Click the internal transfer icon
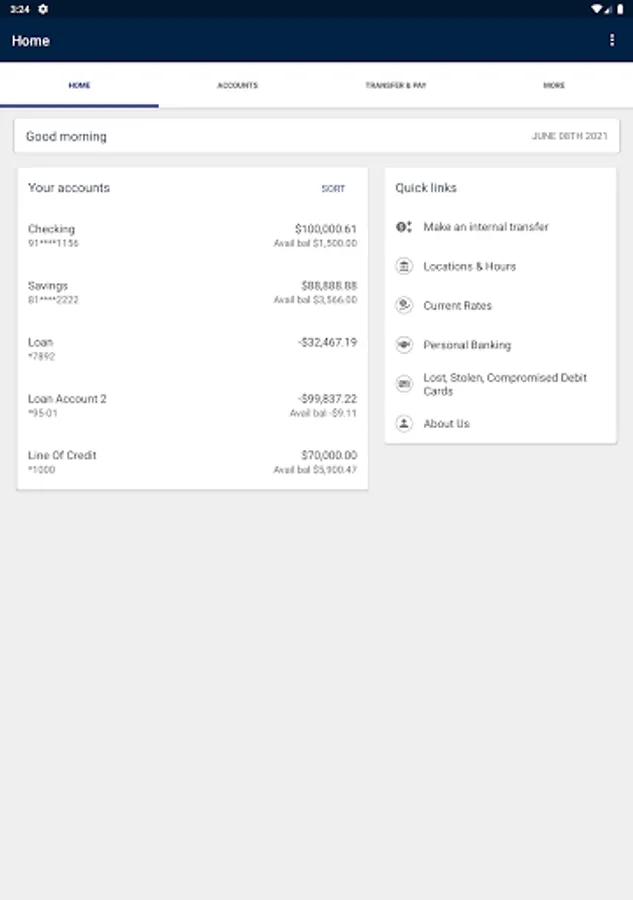Viewport: 633px width, 900px height. 404,227
